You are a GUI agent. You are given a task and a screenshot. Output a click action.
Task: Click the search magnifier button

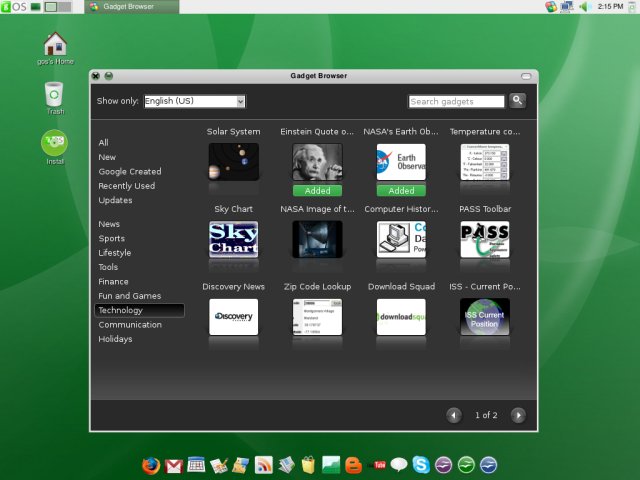coord(517,100)
